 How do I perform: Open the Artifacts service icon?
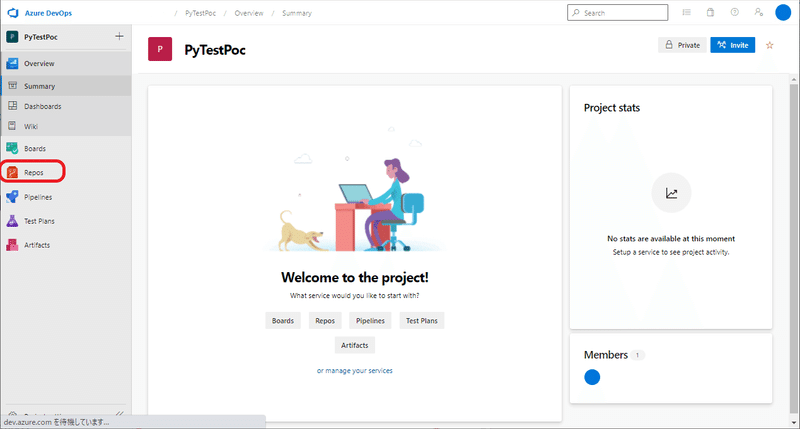coord(12,245)
